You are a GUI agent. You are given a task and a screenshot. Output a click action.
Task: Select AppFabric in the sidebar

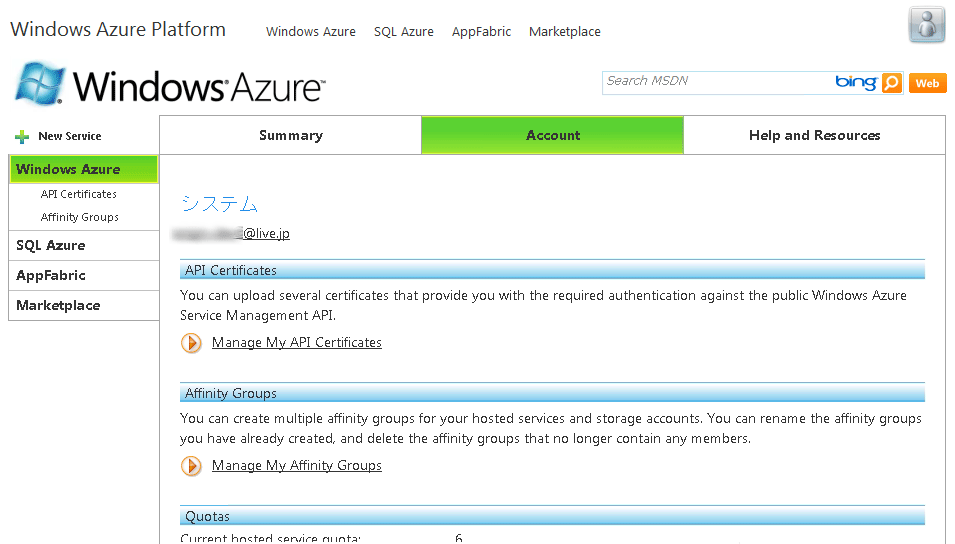pyautogui.click(x=83, y=275)
